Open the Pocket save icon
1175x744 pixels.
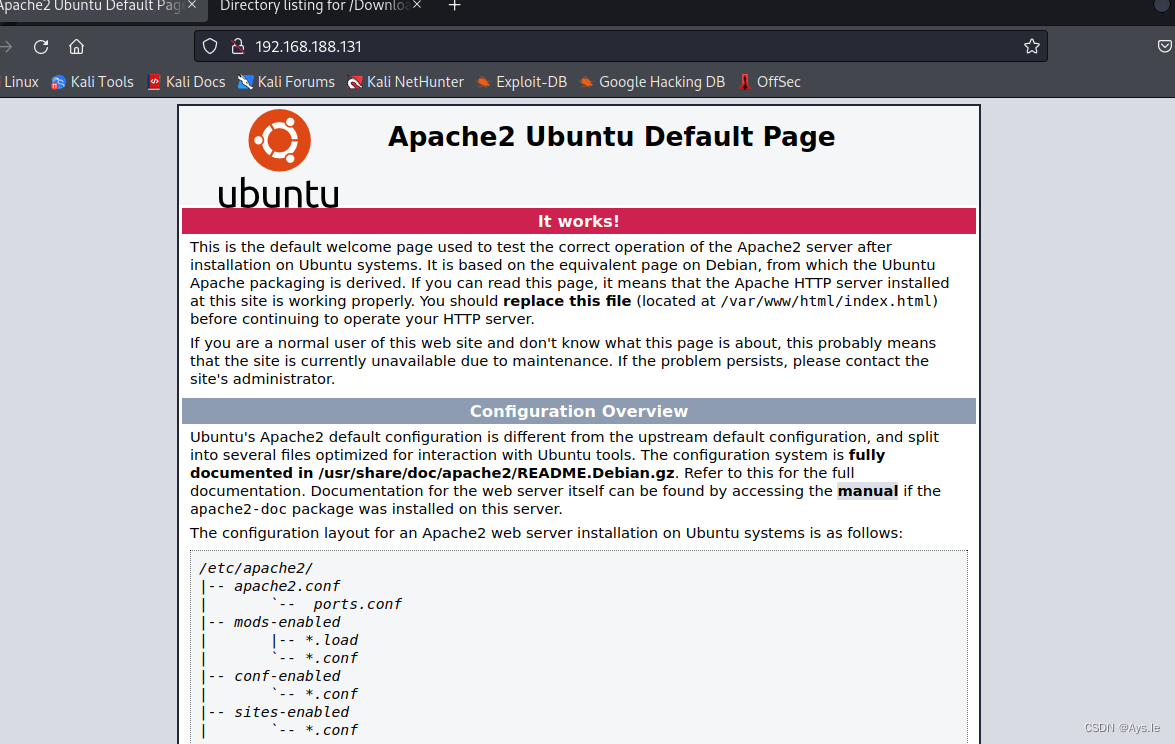(x=1165, y=46)
